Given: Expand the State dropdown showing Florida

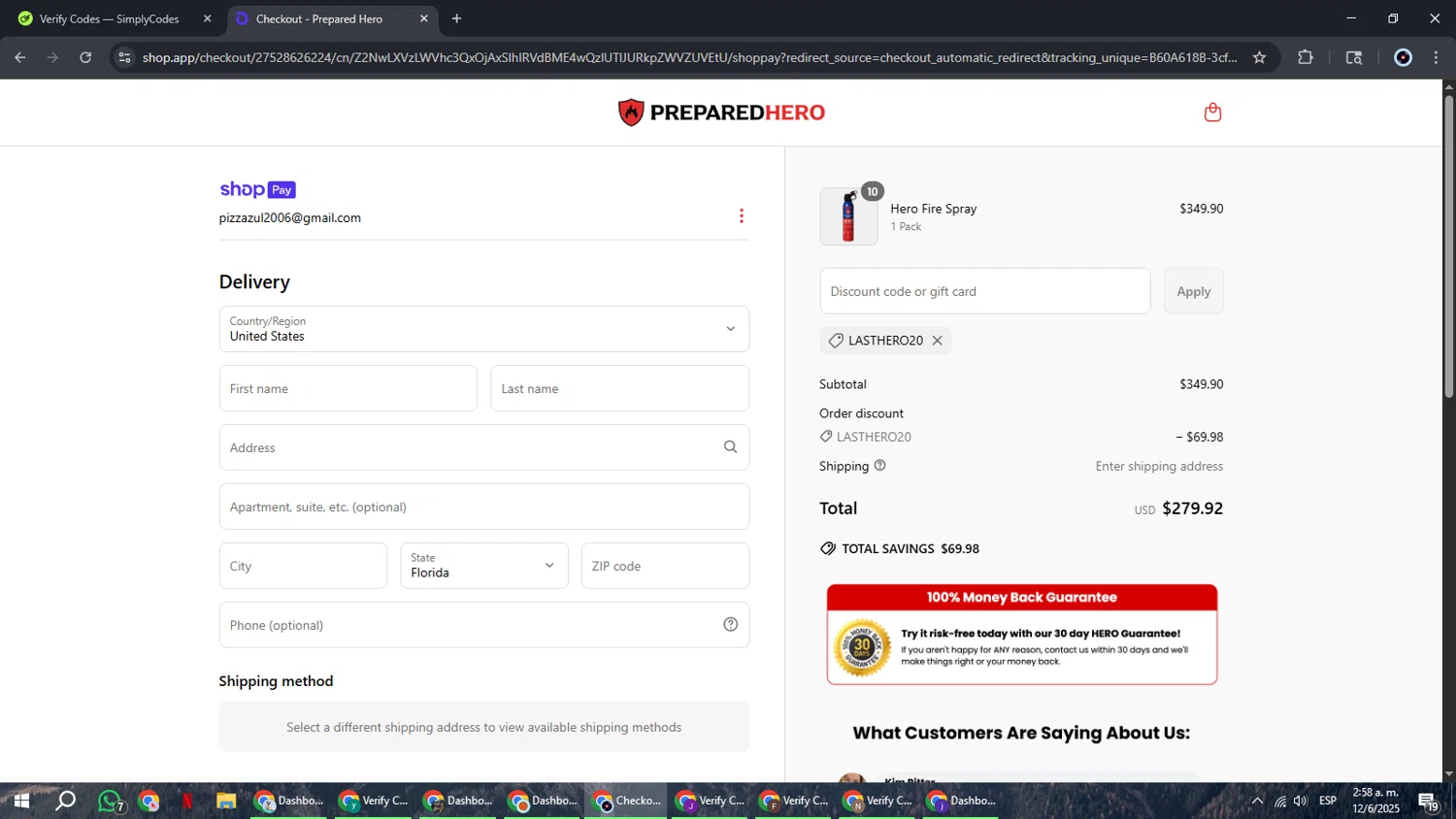Looking at the screenshot, I should 484,566.
